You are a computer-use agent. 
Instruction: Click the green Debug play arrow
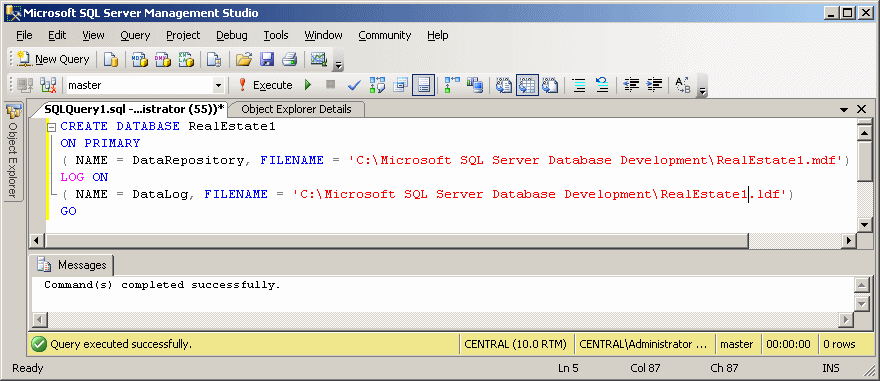point(308,85)
